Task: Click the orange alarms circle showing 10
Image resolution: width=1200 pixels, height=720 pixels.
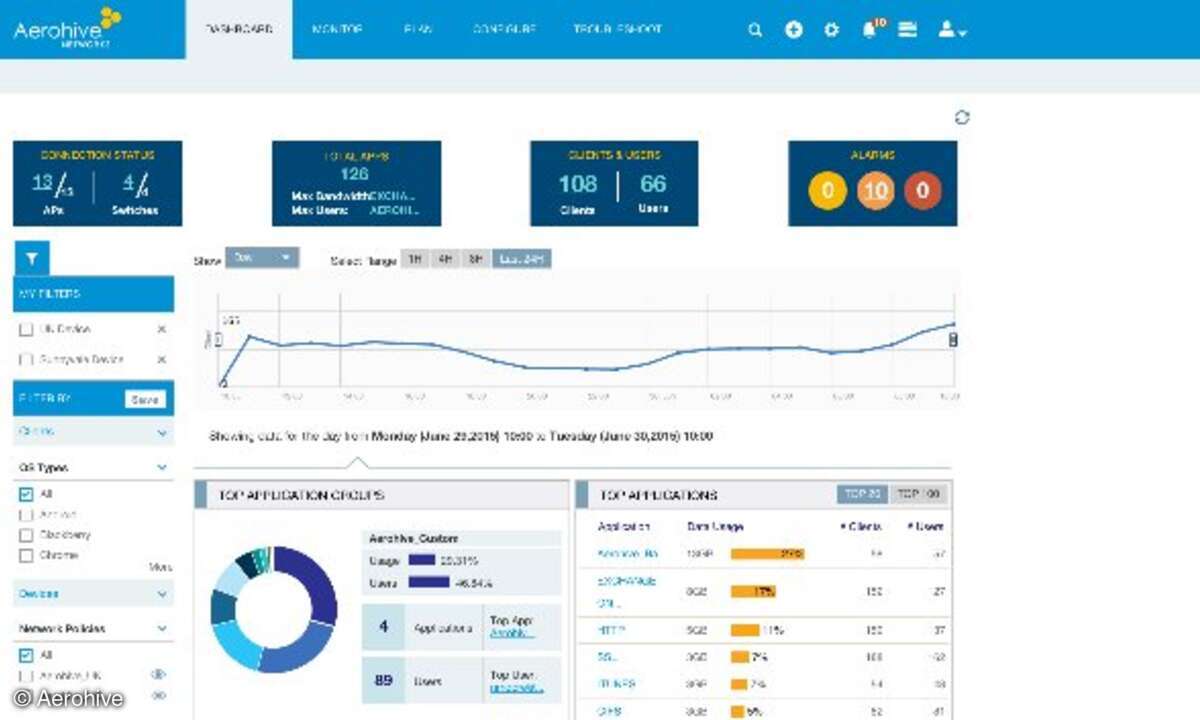Action: click(875, 190)
